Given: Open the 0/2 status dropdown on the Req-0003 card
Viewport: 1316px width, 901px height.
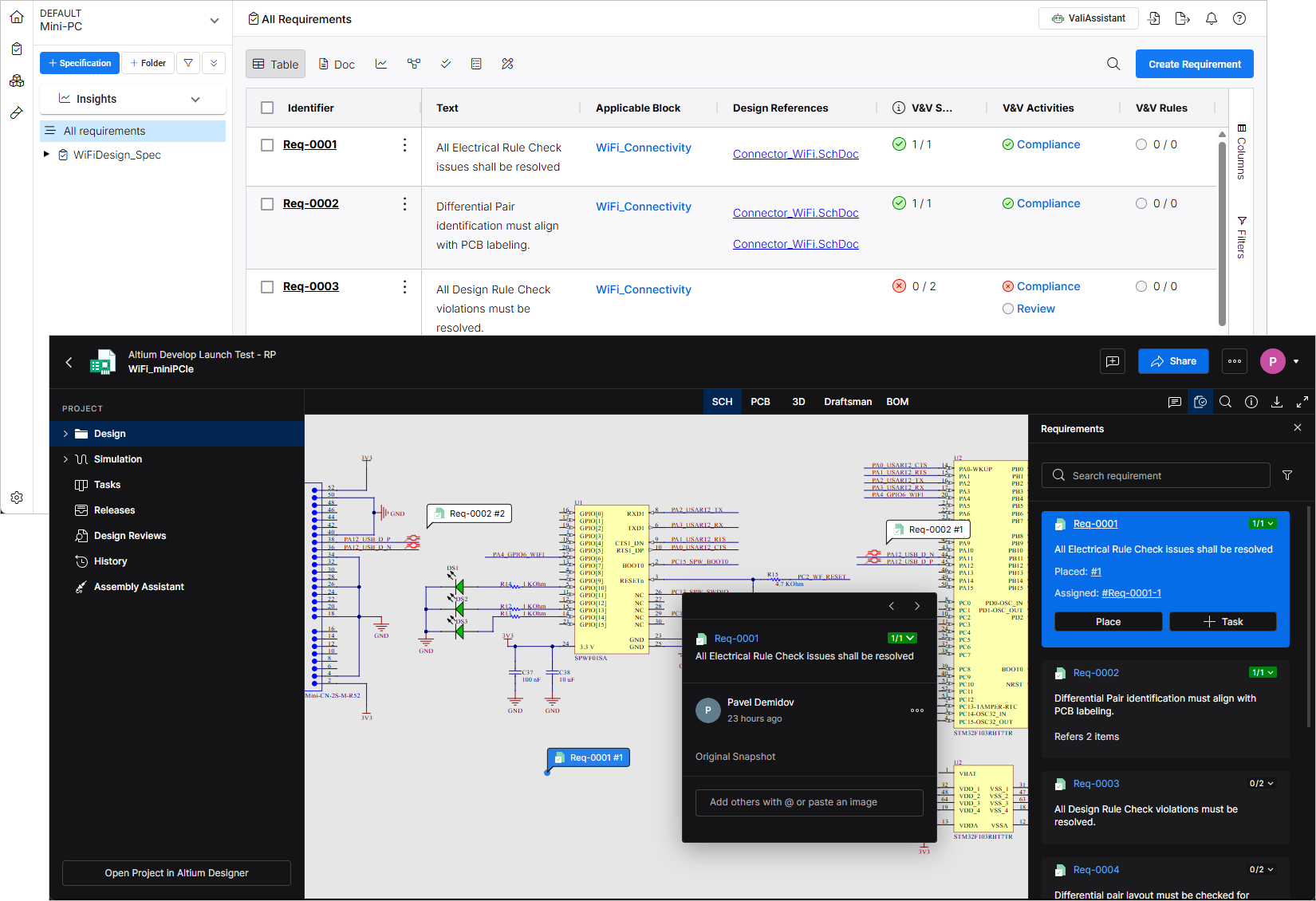Looking at the screenshot, I should pyautogui.click(x=1262, y=784).
